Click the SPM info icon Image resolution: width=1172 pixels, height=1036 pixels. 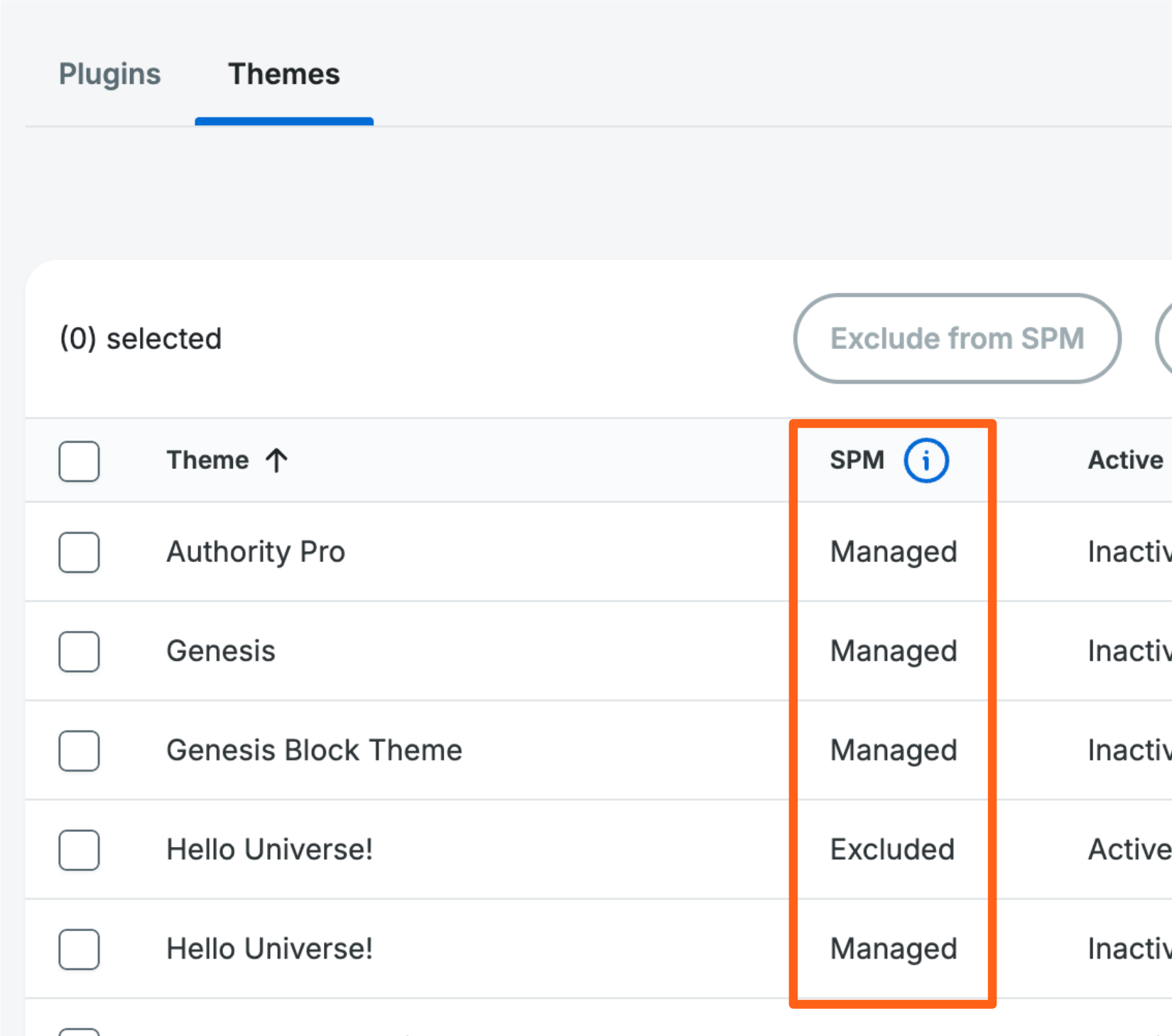(x=926, y=460)
